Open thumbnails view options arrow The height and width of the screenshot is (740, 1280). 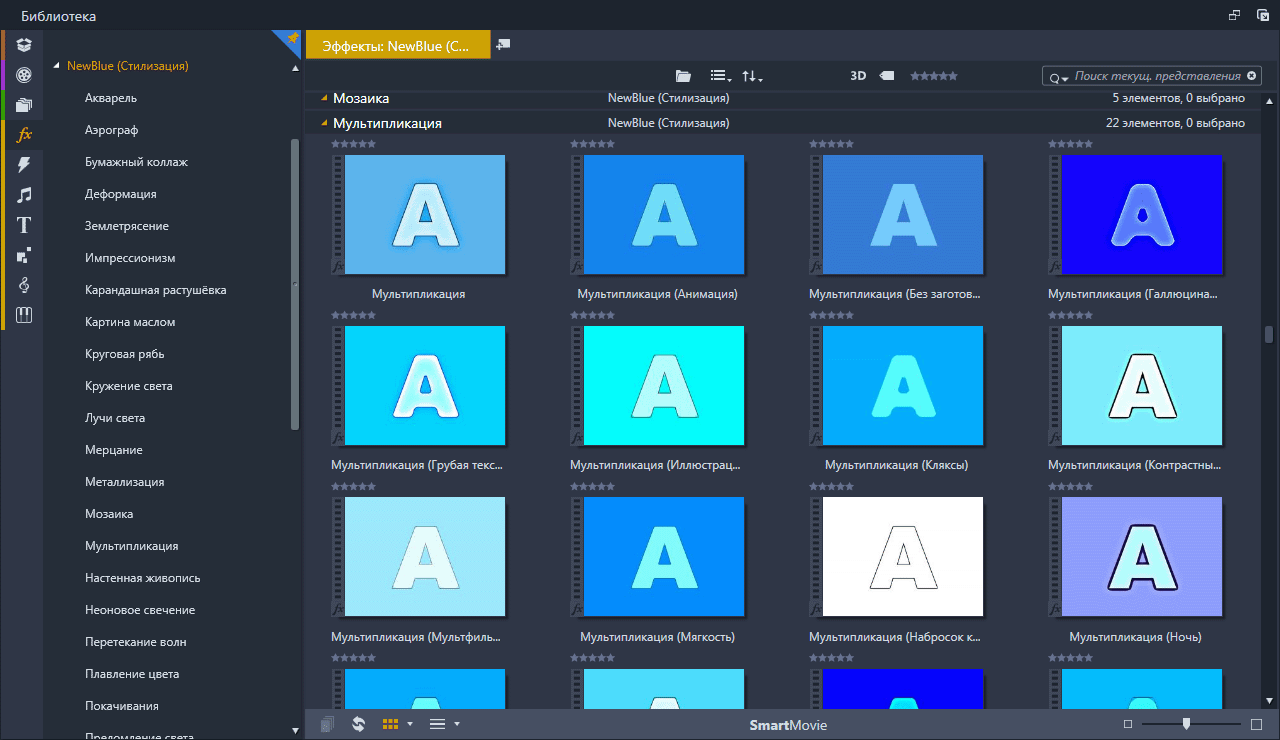click(410, 724)
